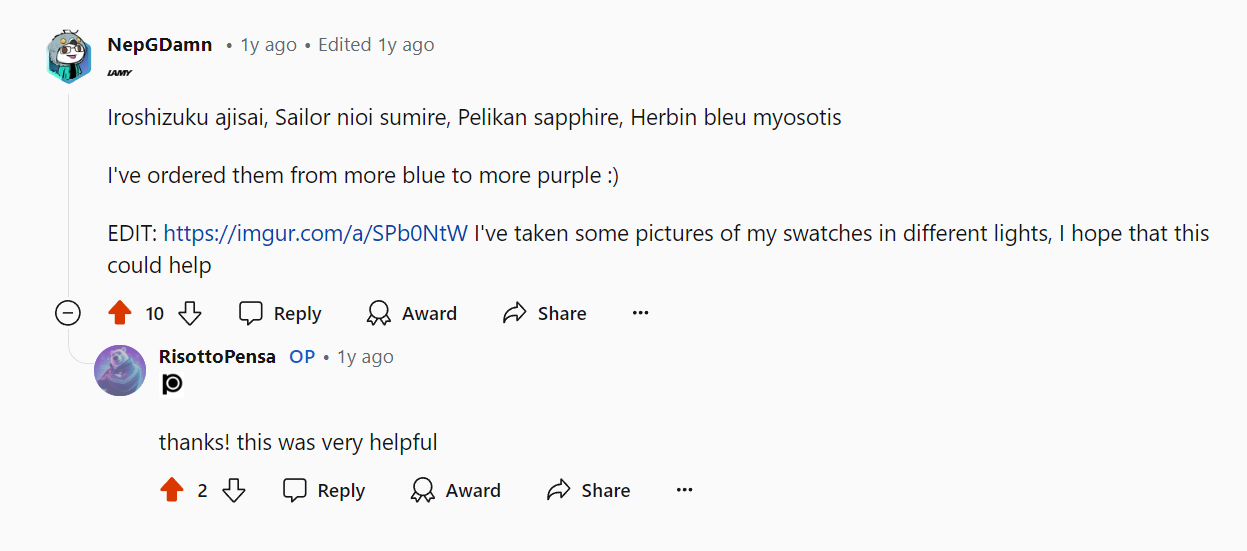
Task: Give an award to NepGDamn's comment
Action: (412, 314)
